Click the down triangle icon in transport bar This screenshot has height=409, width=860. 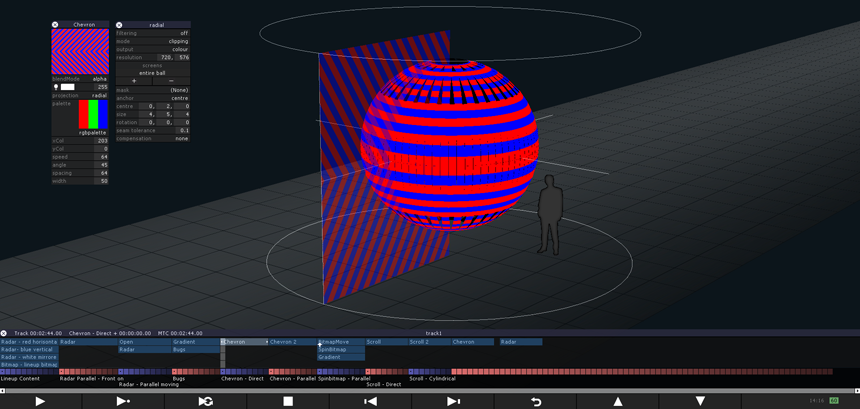(x=700, y=401)
